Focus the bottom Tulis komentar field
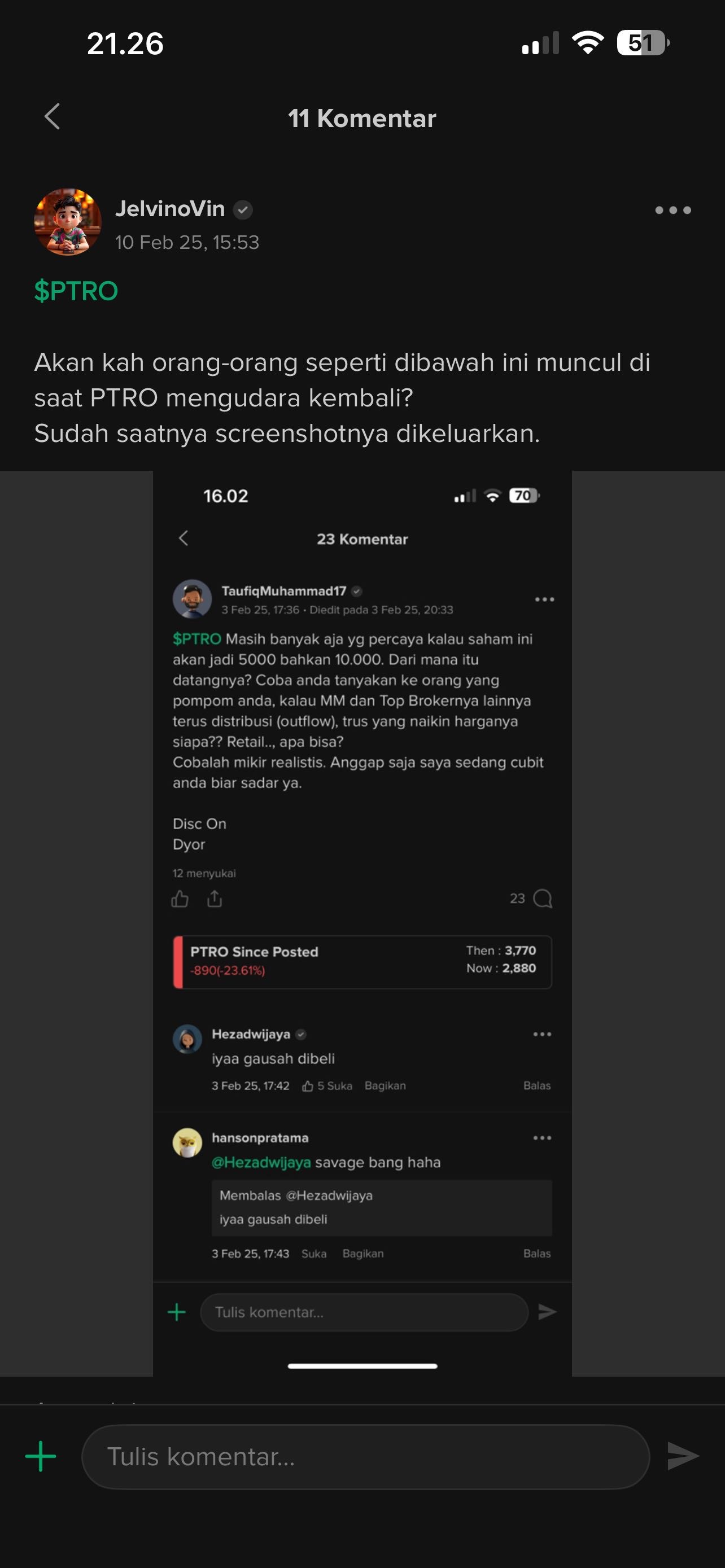Image resolution: width=725 pixels, height=1568 pixels. coord(365,1457)
